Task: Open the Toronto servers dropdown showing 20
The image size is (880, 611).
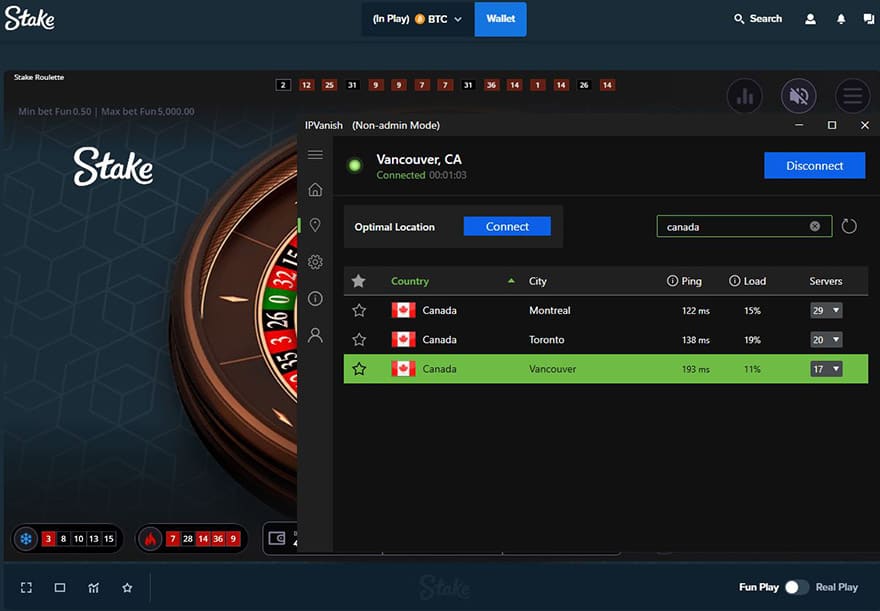Action: 826,339
